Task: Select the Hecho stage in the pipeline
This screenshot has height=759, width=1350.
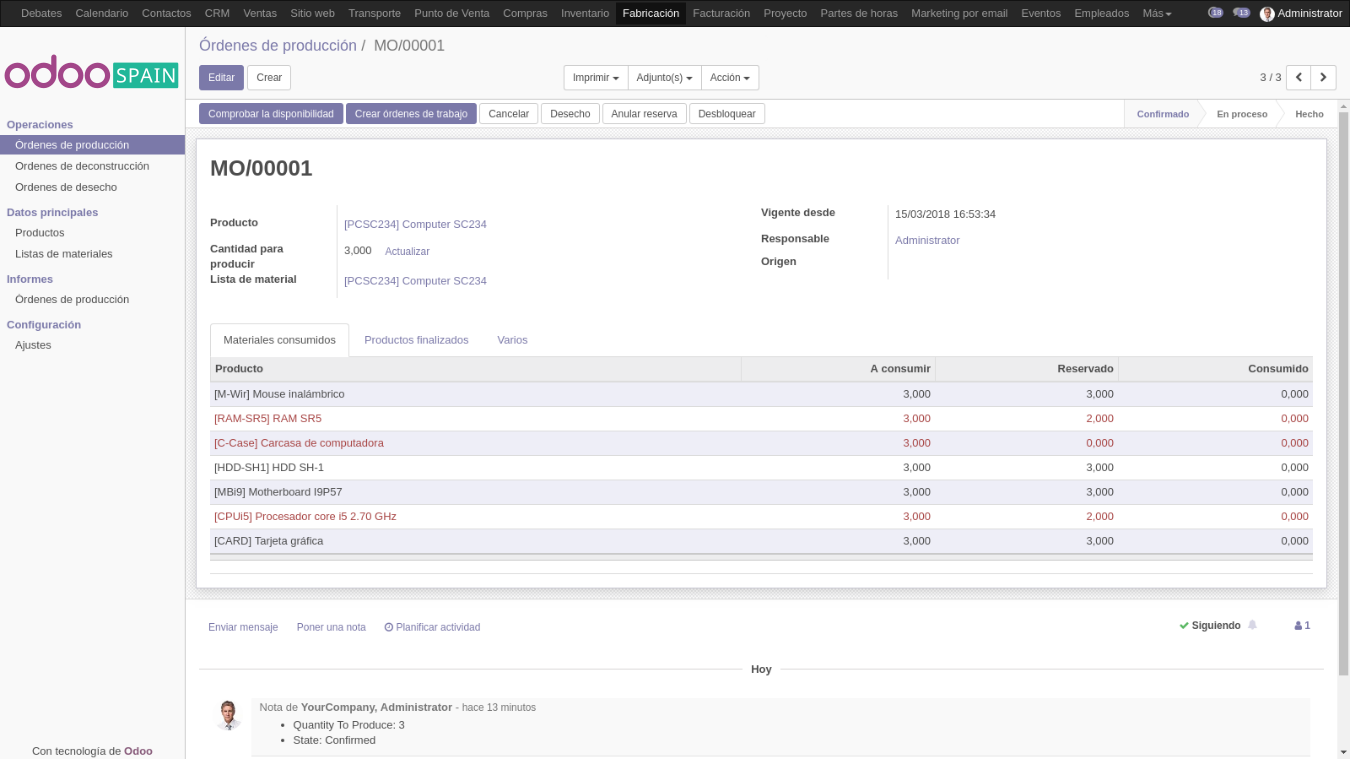Action: point(1310,114)
